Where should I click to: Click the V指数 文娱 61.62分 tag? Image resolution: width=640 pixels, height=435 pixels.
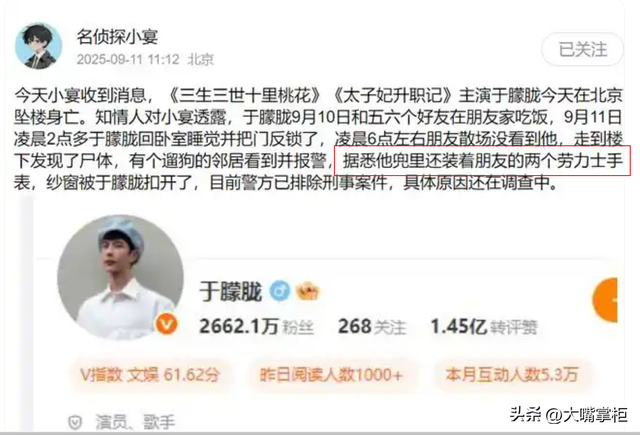point(150,375)
